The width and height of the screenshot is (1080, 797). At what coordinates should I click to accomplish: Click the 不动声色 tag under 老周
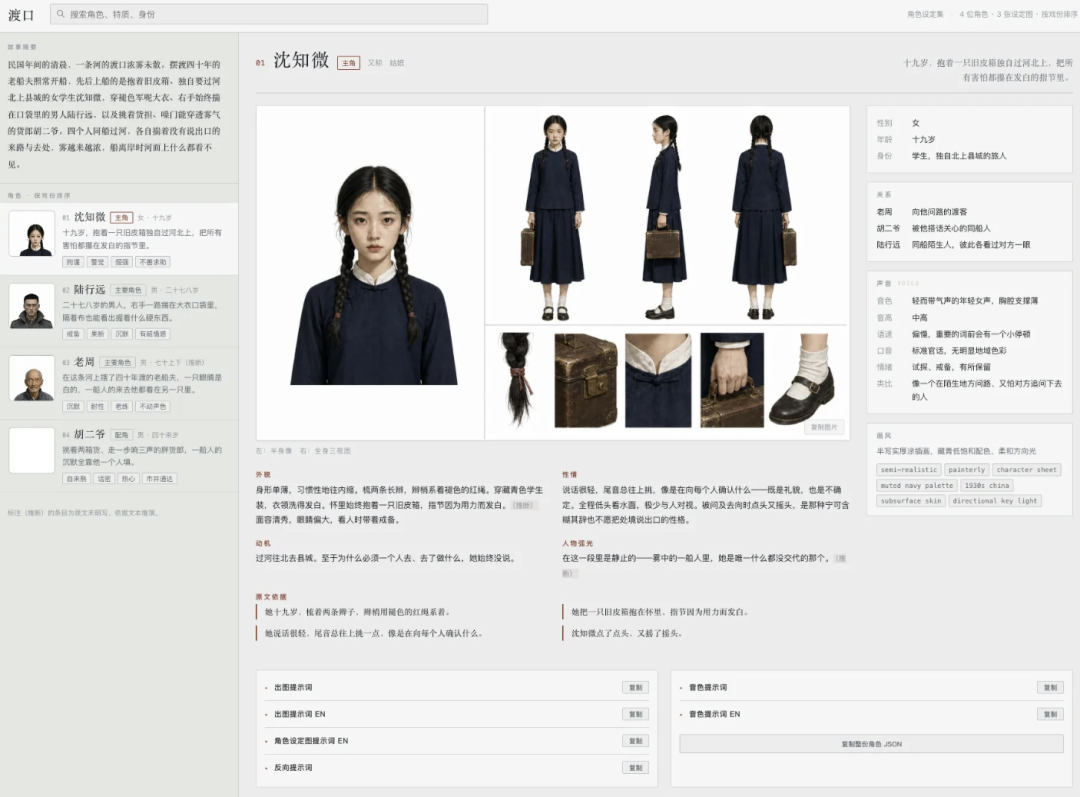coord(153,406)
